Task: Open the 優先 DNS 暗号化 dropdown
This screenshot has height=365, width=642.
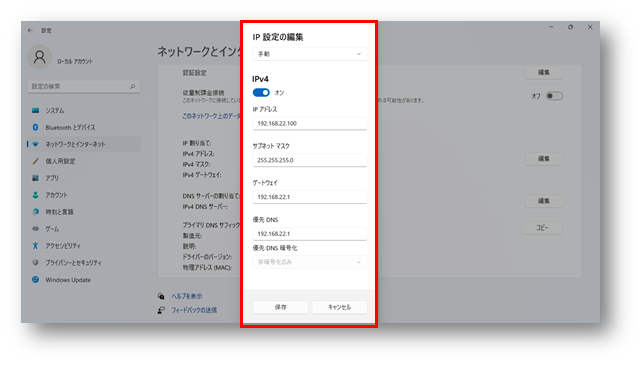Action: (x=310, y=262)
